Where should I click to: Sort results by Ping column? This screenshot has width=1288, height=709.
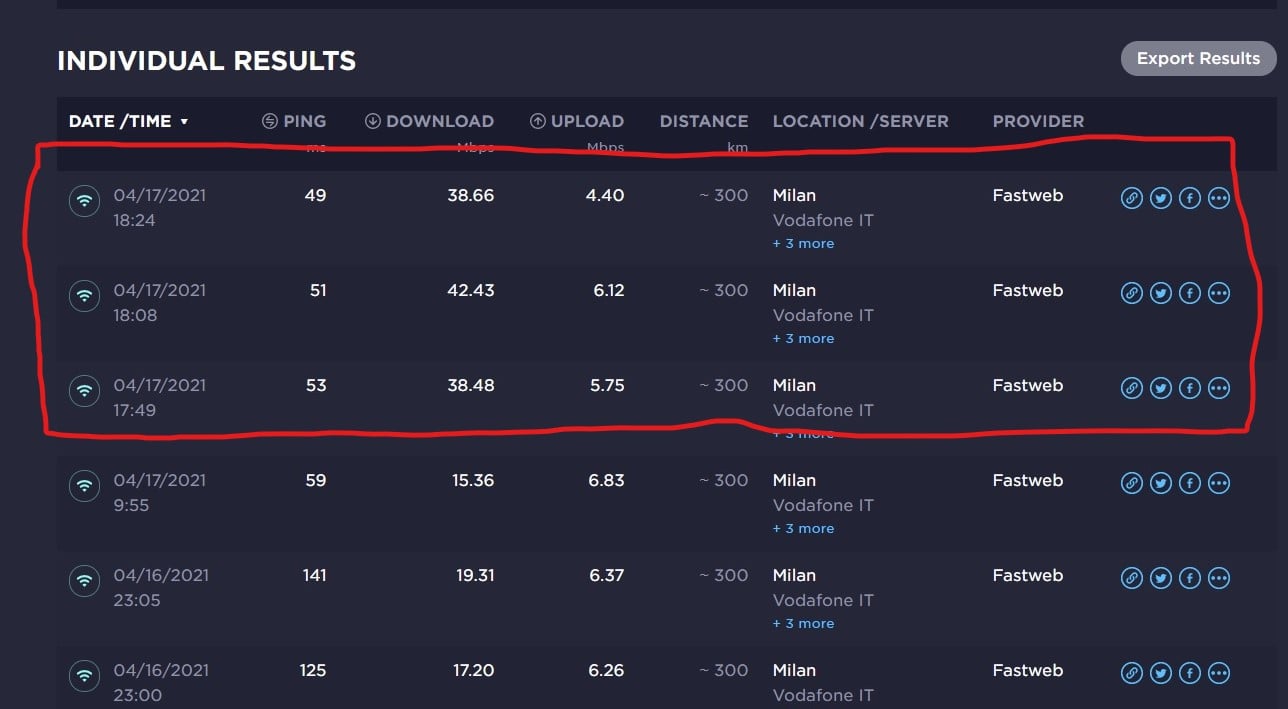tap(294, 121)
